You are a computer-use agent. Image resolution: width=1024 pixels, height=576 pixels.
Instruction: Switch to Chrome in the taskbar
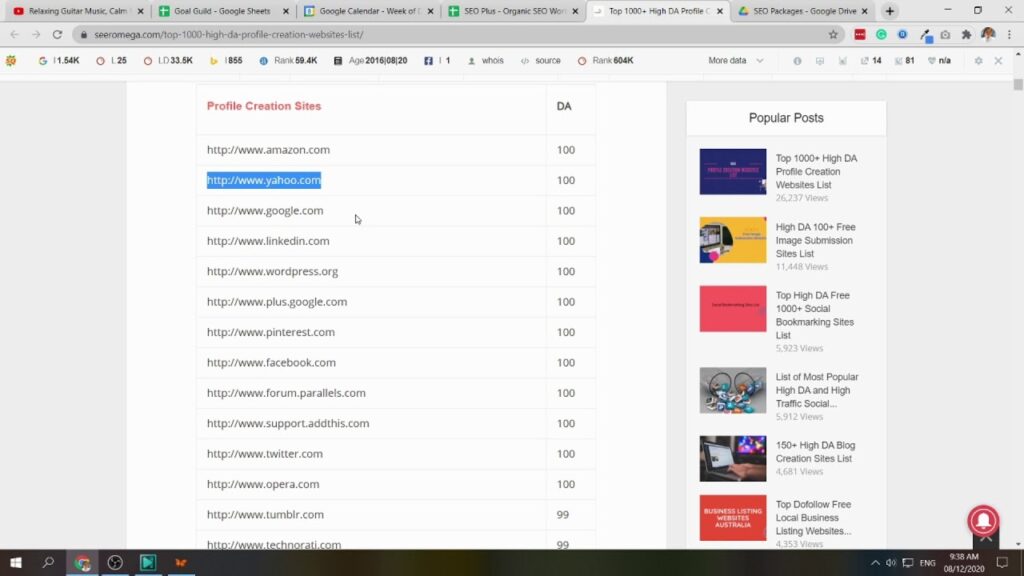[82, 562]
